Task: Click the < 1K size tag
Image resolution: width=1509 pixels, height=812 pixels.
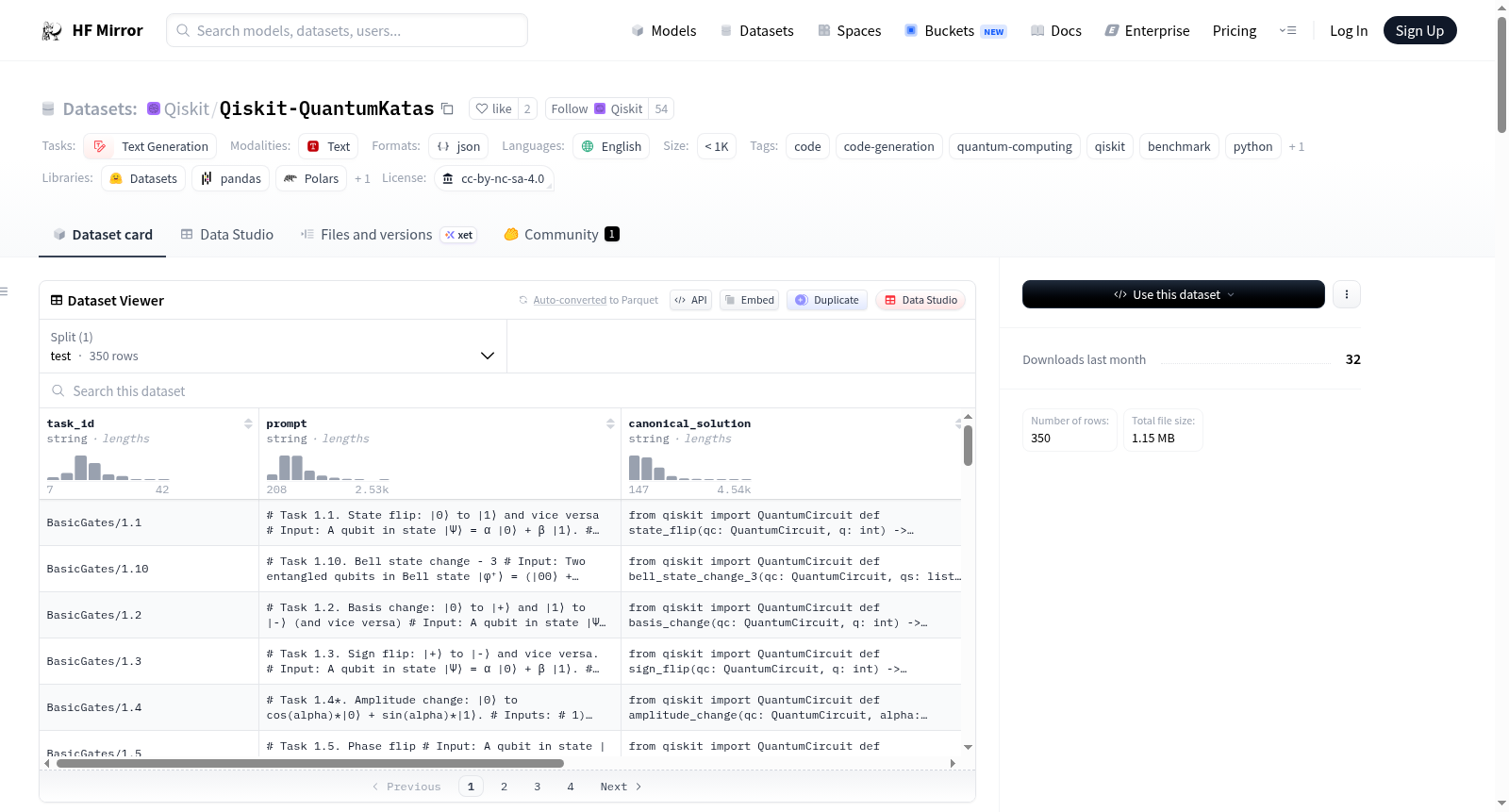Action: click(x=717, y=146)
